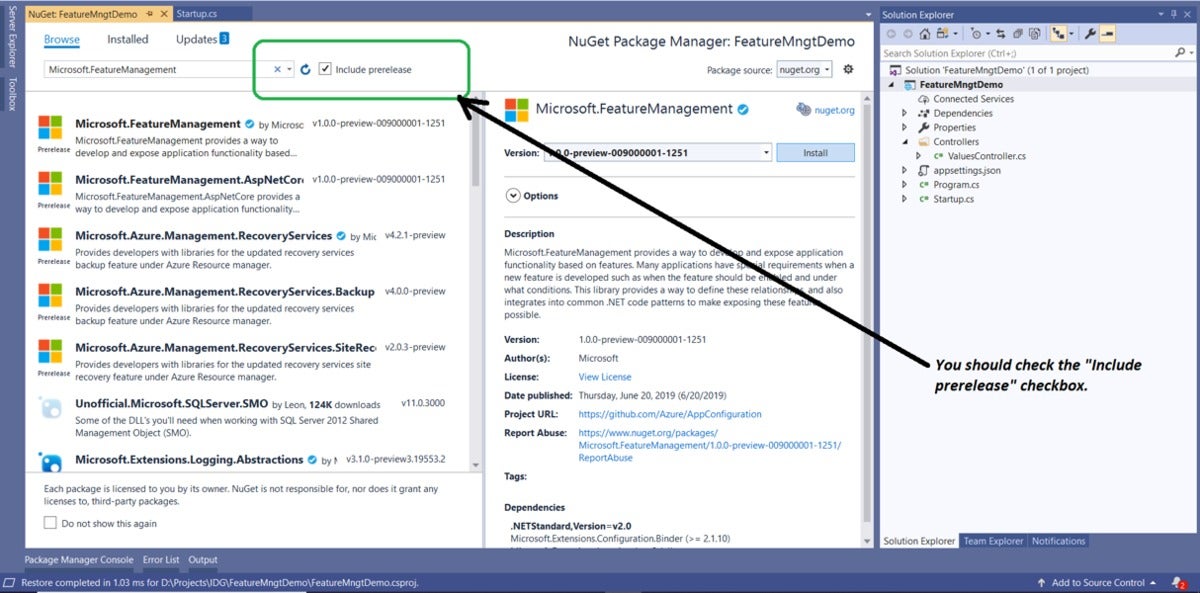Image resolution: width=1200 pixels, height=593 pixels.
Task: Click the Microsoft.FeatureManagement package logo in list
Action: pos(50,127)
